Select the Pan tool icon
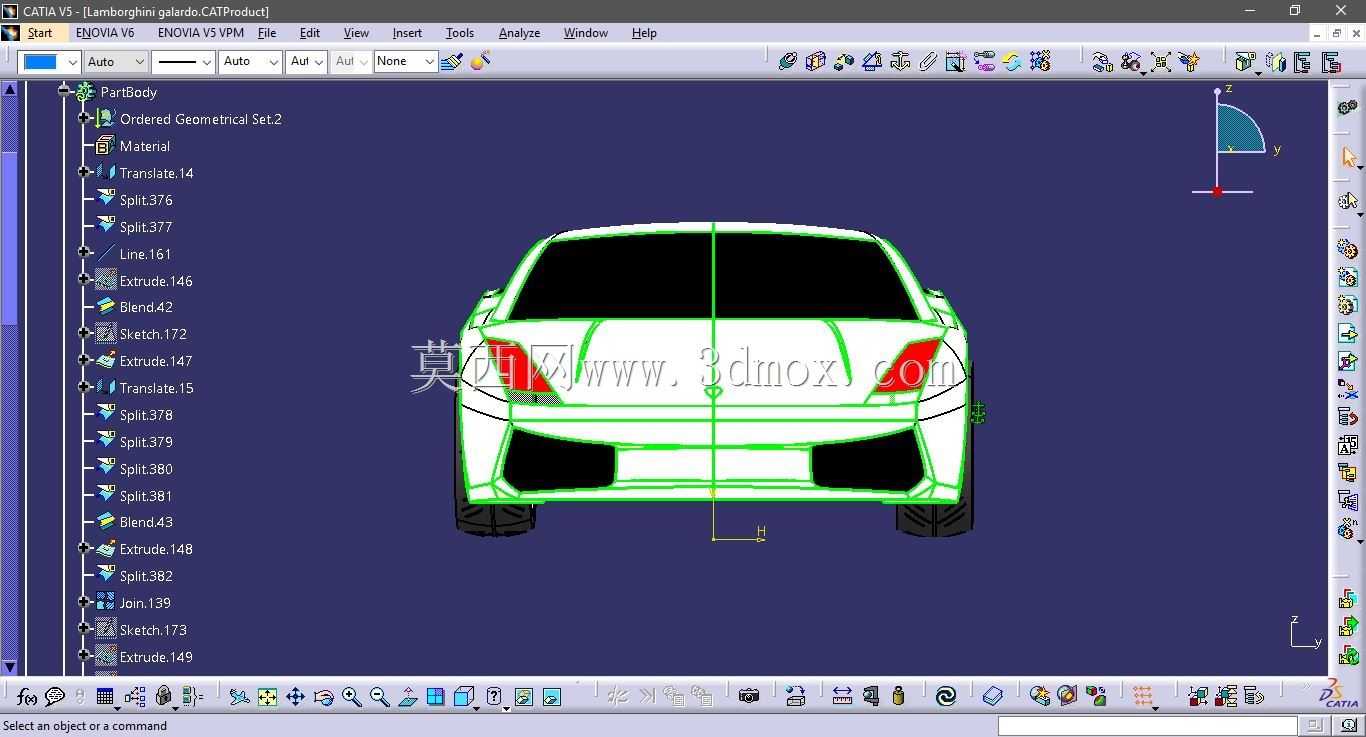1366x737 pixels. click(x=295, y=697)
